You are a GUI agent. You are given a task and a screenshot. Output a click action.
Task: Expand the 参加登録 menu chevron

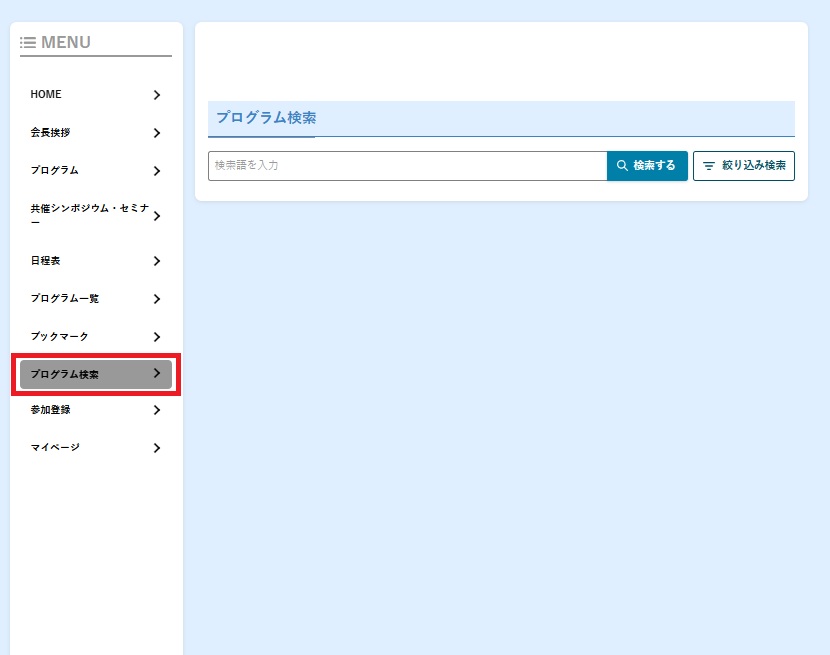(x=157, y=410)
